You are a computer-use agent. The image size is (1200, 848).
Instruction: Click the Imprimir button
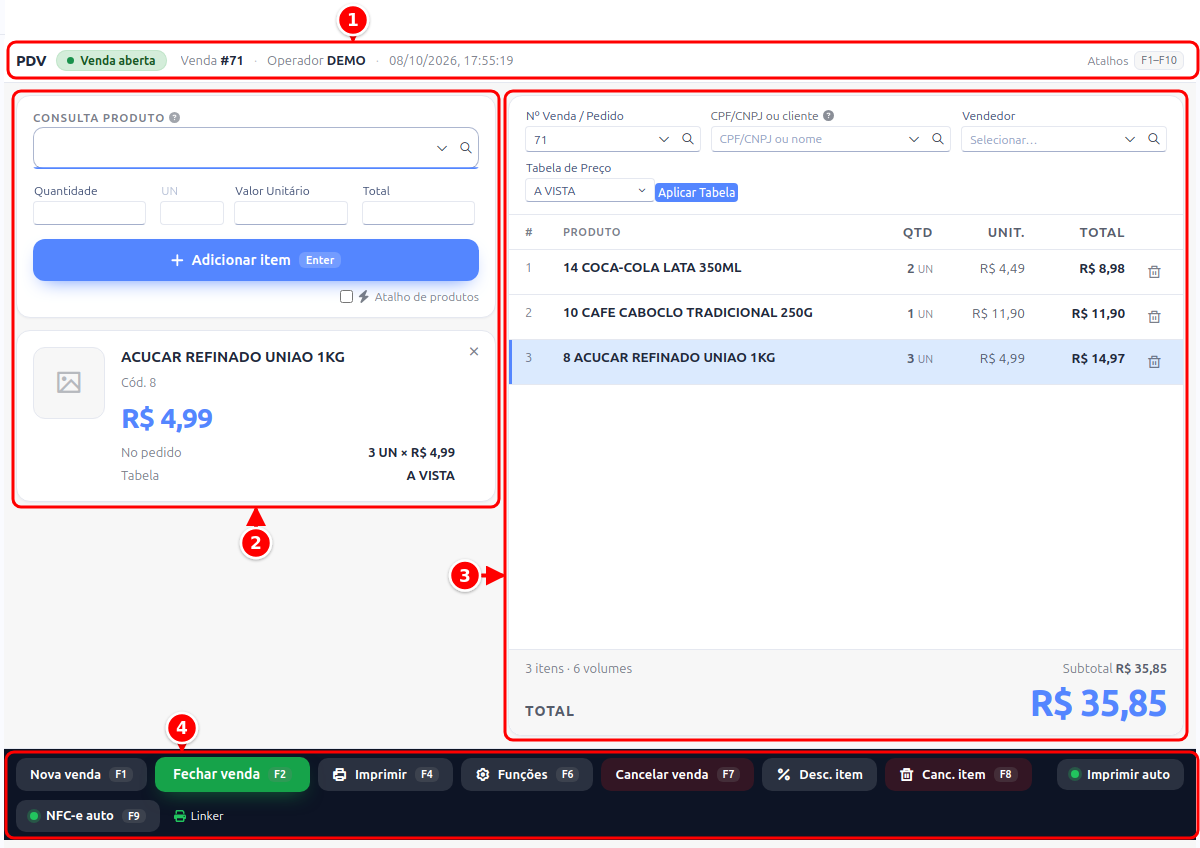(x=385, y=775)
